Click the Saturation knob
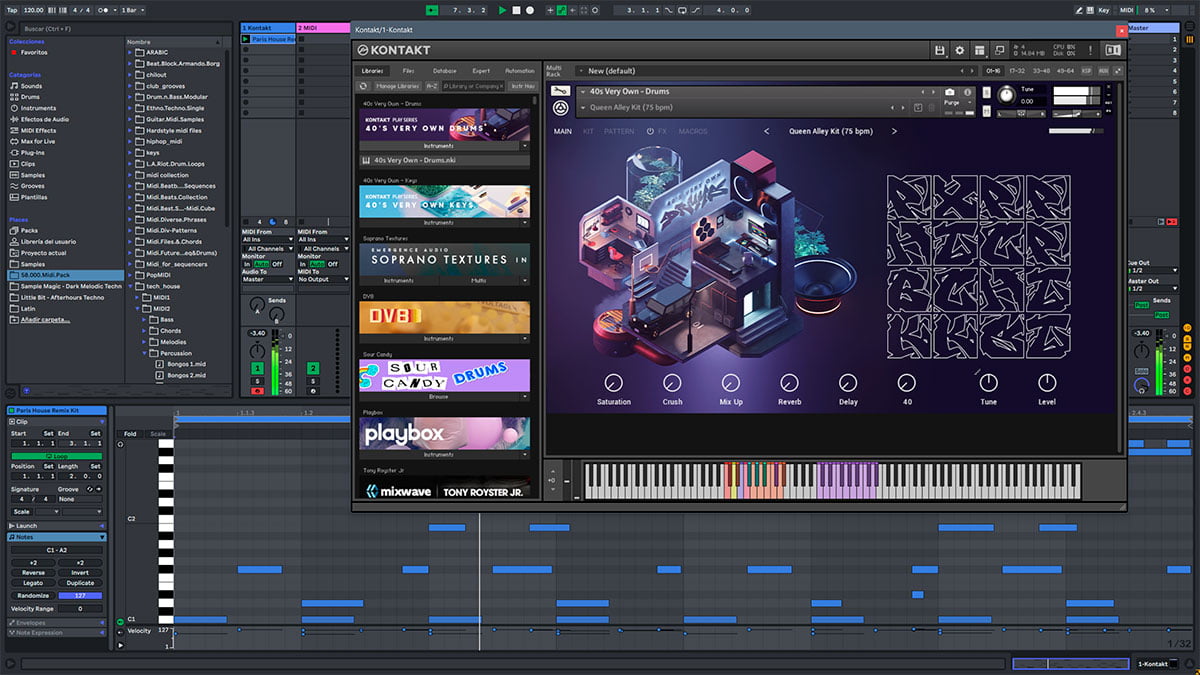Image resolution: width=1200 pixels, height=675 pixels. (614, 383)
